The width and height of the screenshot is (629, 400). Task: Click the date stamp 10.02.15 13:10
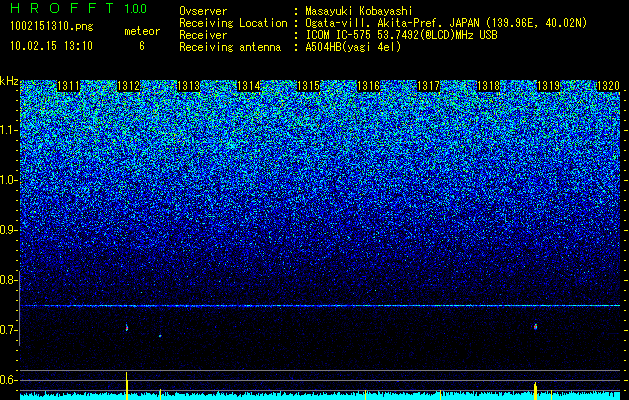(x=51, y=46)
